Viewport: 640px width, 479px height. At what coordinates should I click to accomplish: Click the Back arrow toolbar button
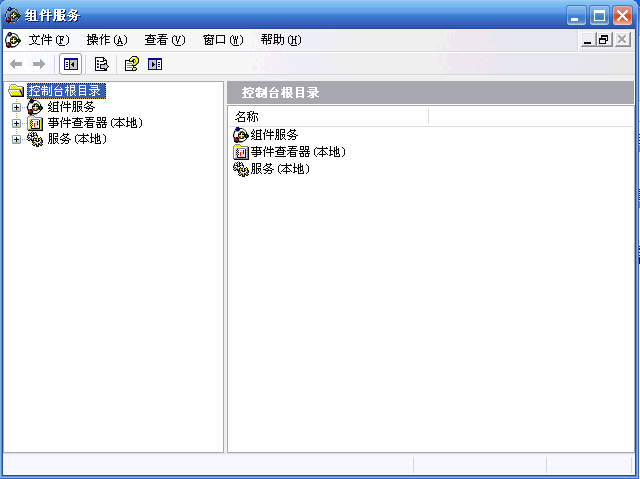pos(16,64)
